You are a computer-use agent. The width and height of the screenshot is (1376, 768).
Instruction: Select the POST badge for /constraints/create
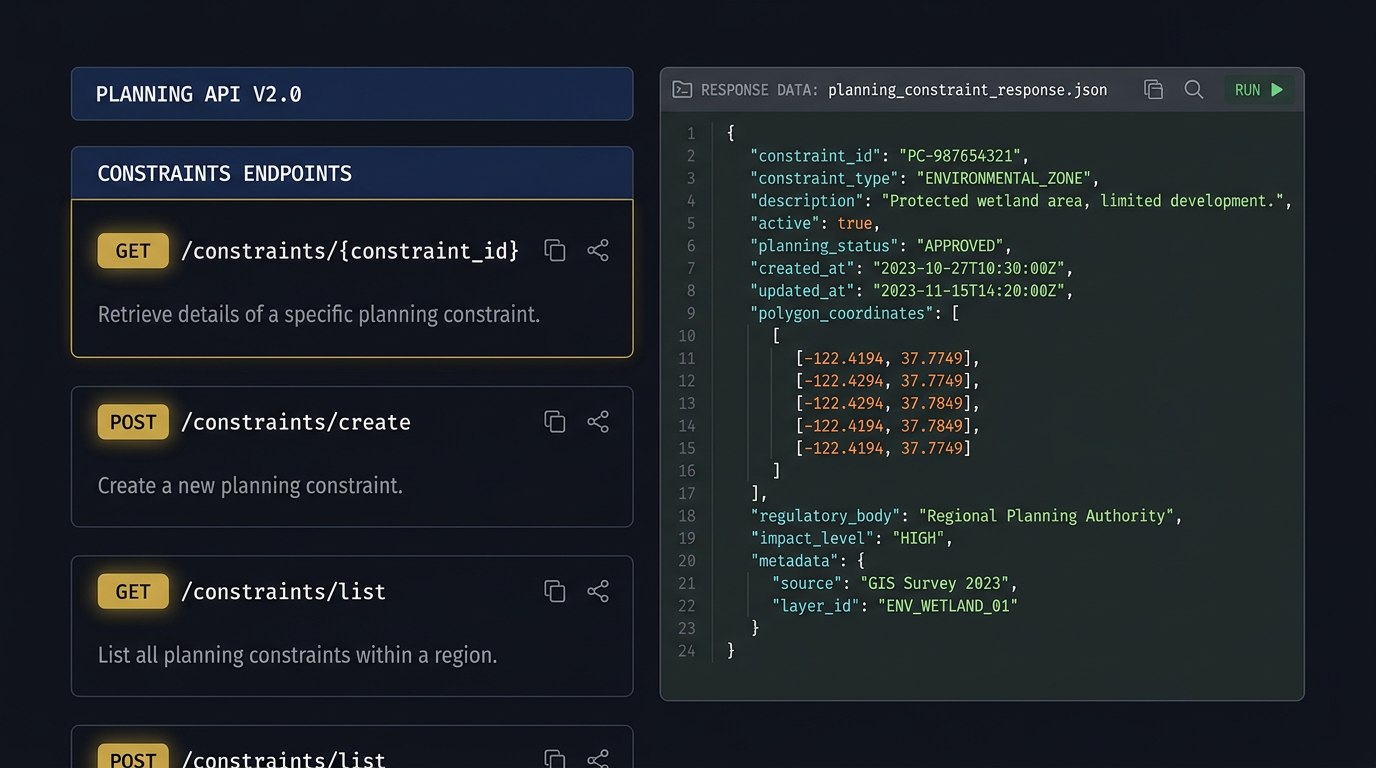(133, 422)
